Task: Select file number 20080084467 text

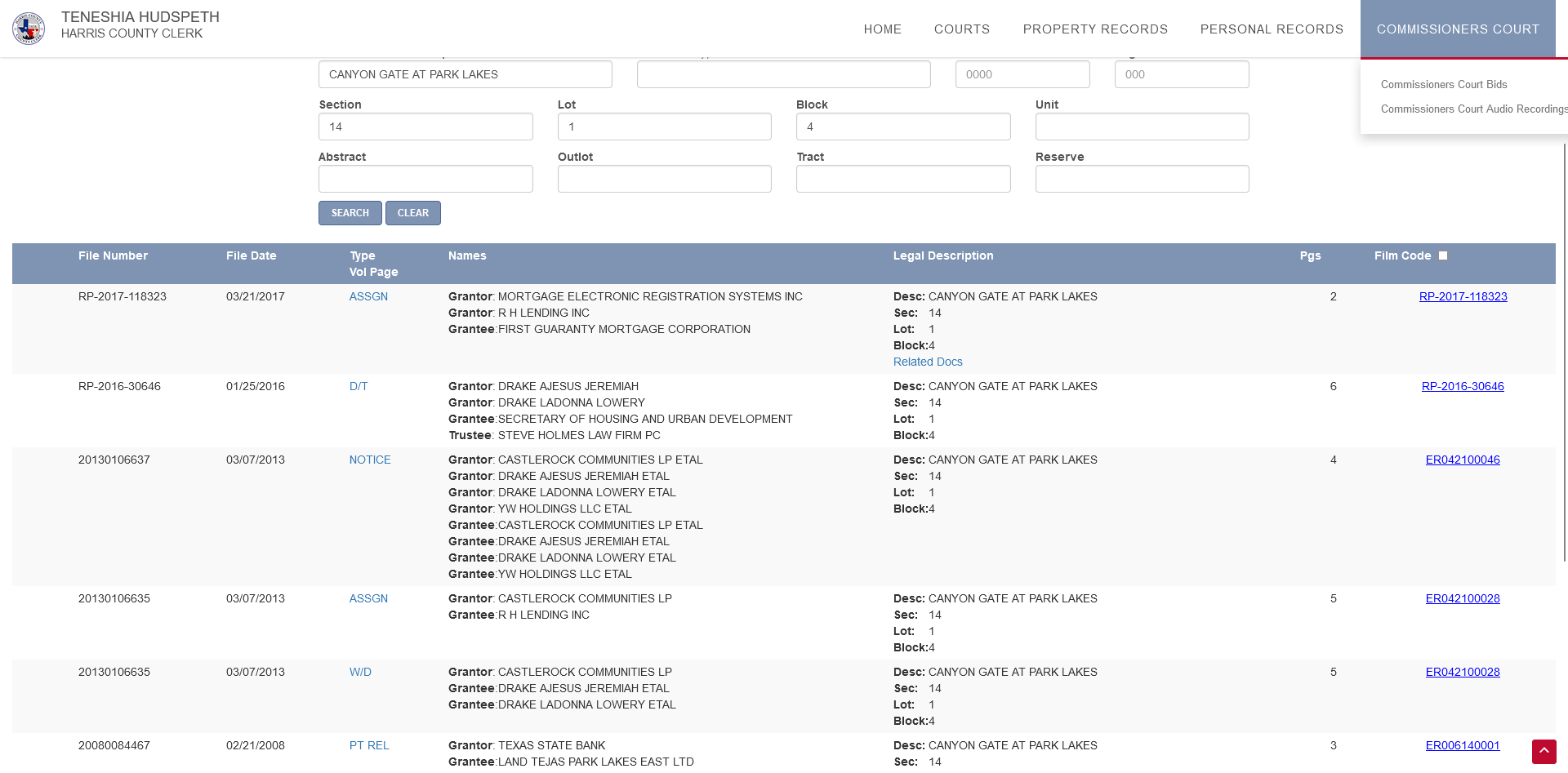Action: pyautogui.click(x=114, y=745)
